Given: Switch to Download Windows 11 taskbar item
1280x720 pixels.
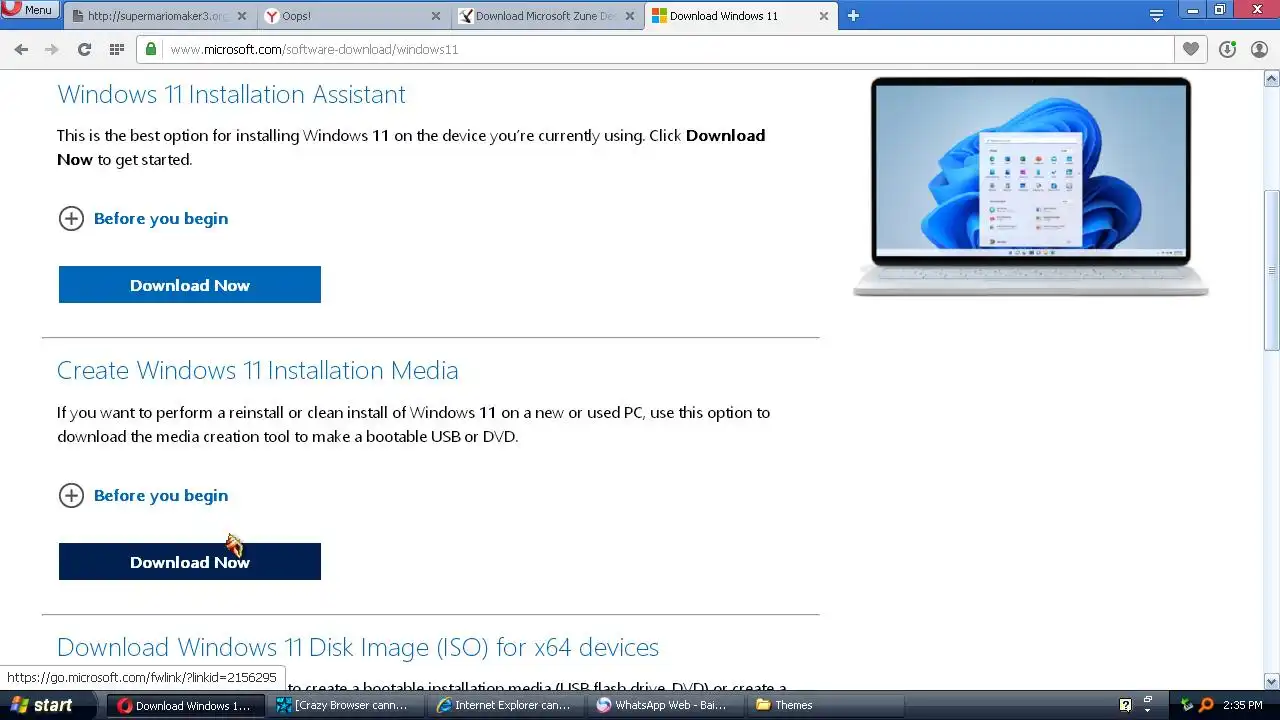Looking at the screenshot, I should pos(186,705).
